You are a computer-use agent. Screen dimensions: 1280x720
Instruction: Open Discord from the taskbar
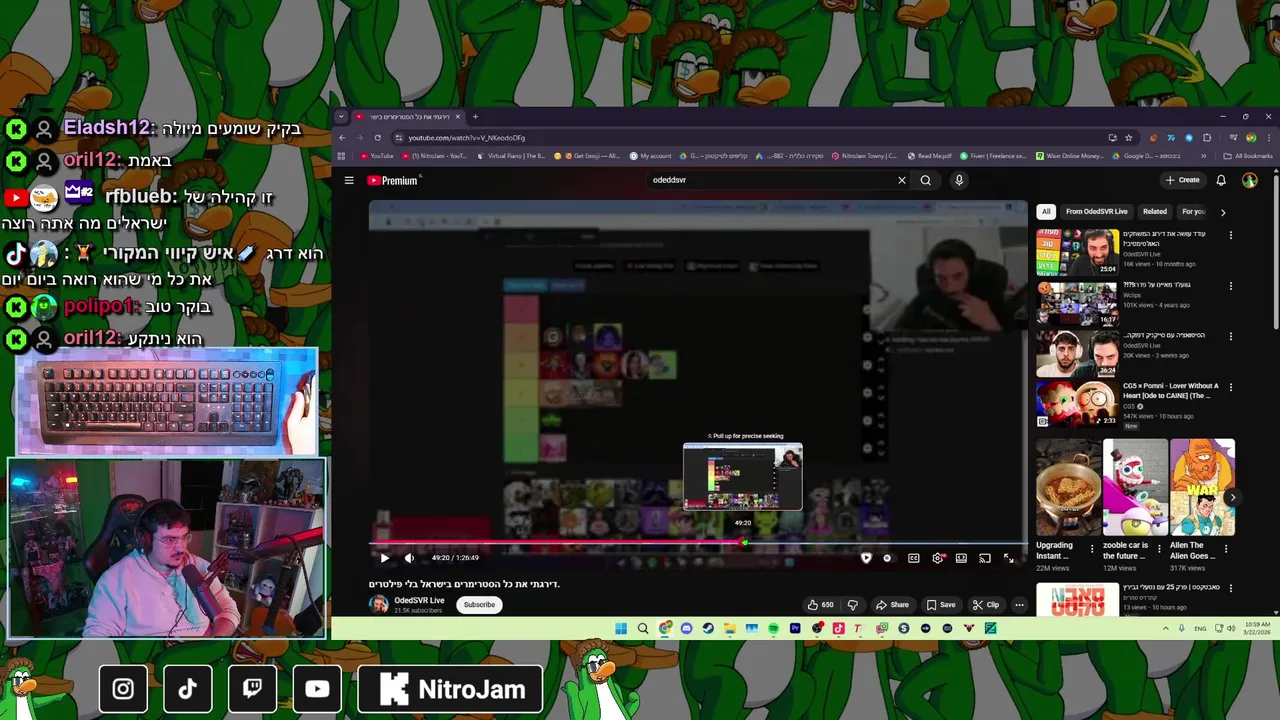coord(686,628)
